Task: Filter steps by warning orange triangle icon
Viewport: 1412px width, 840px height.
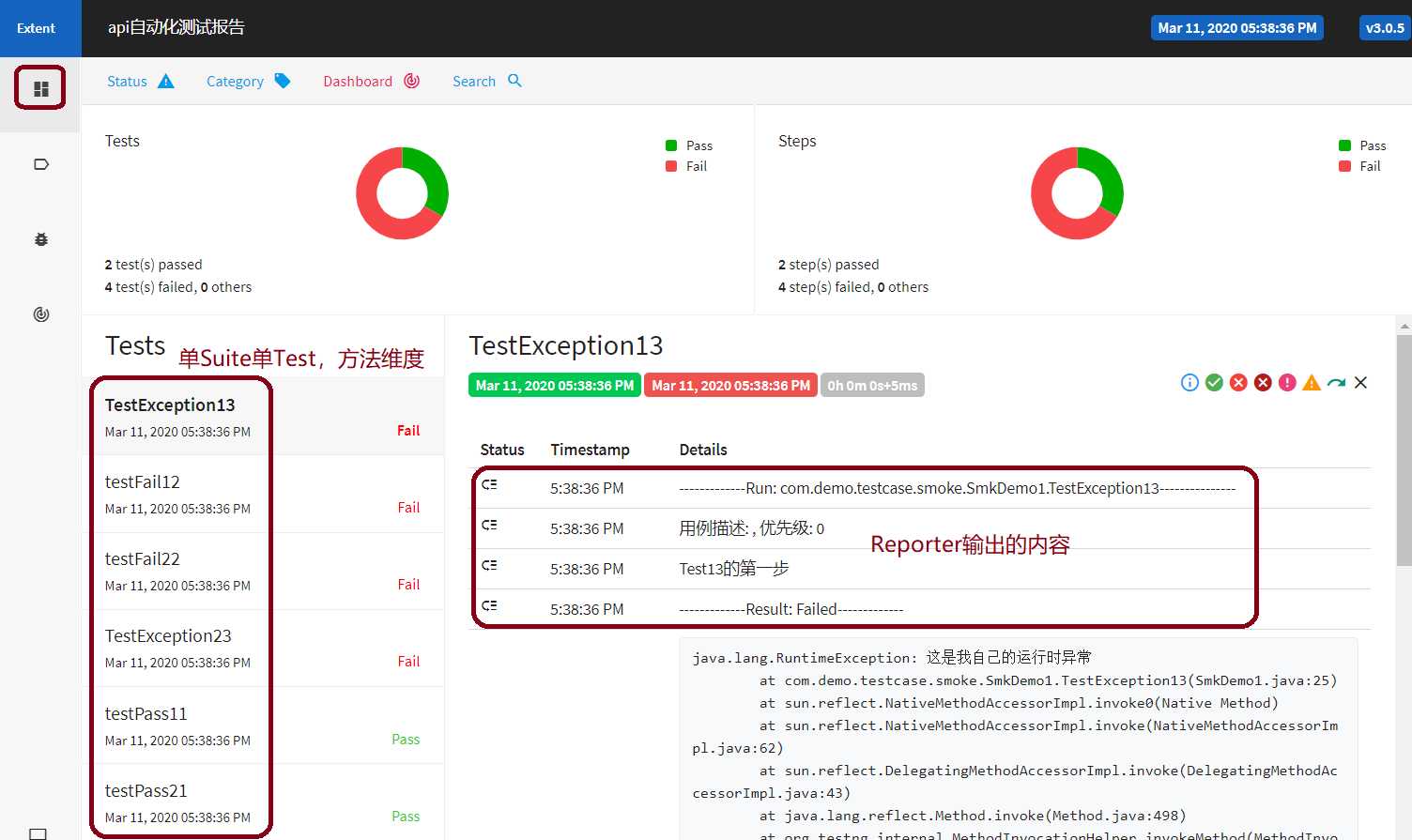Action: pyautogui.click(x=1312, y=382)
